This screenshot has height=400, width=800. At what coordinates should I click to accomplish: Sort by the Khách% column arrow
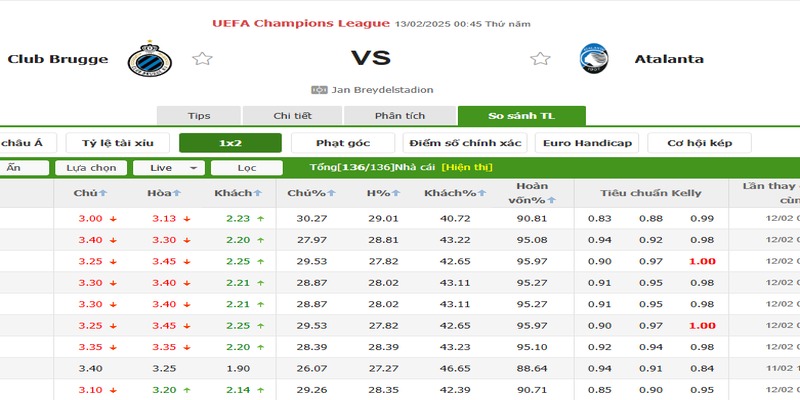pyautogui.click(x=482, y=193)
